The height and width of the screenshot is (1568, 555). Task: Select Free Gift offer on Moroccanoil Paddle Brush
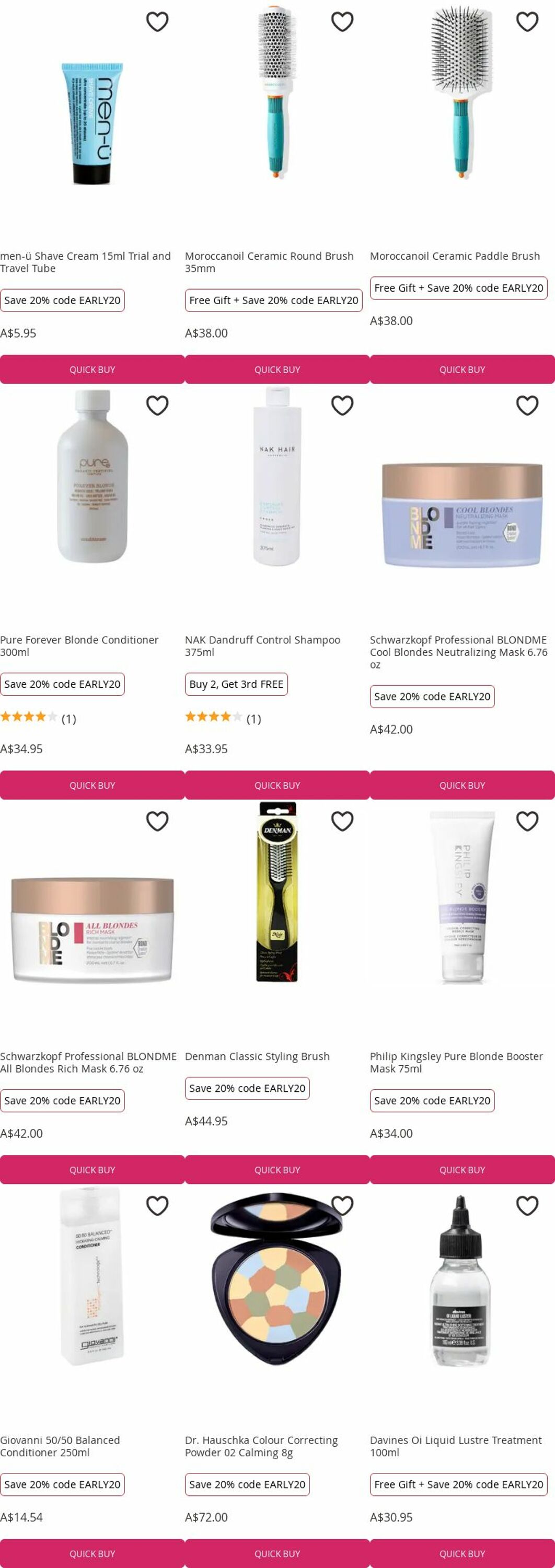459,288
